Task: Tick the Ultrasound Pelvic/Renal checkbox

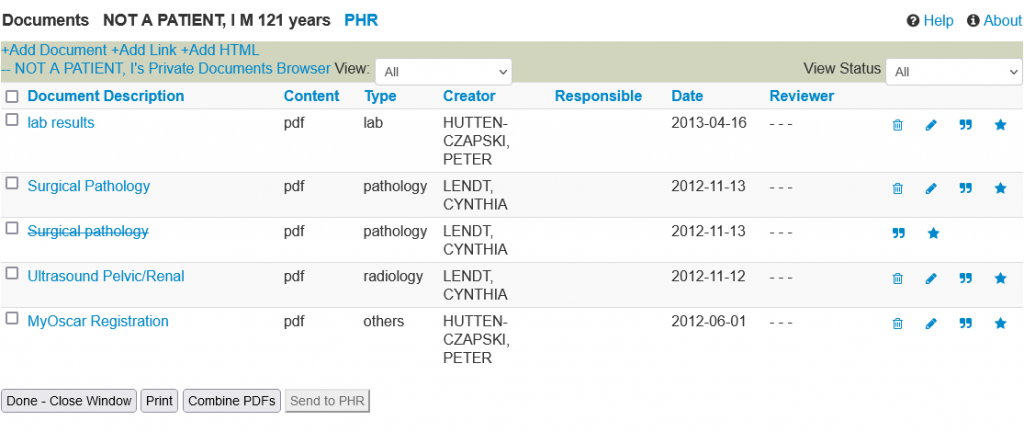Action: (12, 273)
